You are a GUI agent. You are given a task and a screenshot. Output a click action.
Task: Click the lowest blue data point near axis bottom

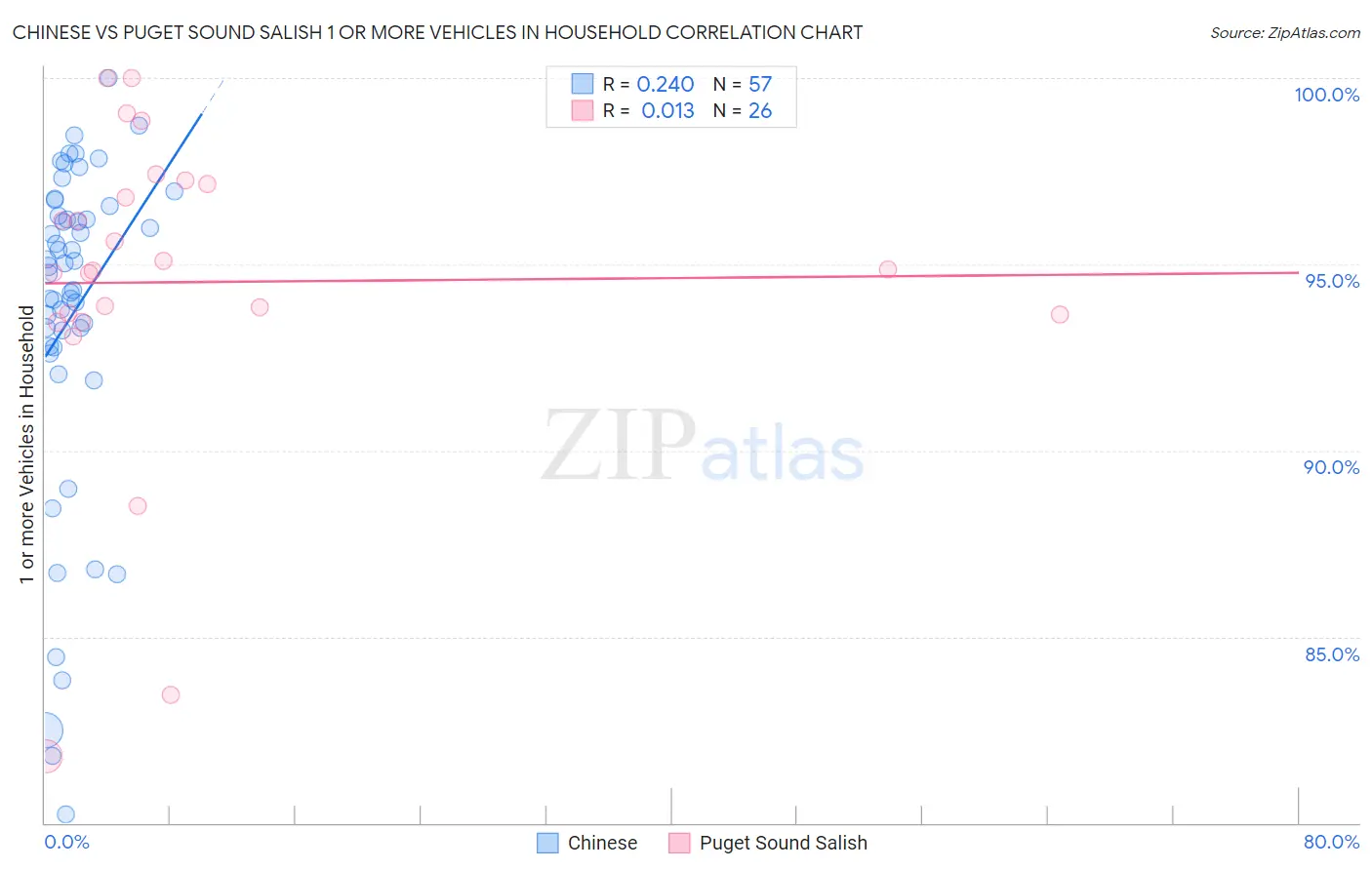(x=65, y=813)
